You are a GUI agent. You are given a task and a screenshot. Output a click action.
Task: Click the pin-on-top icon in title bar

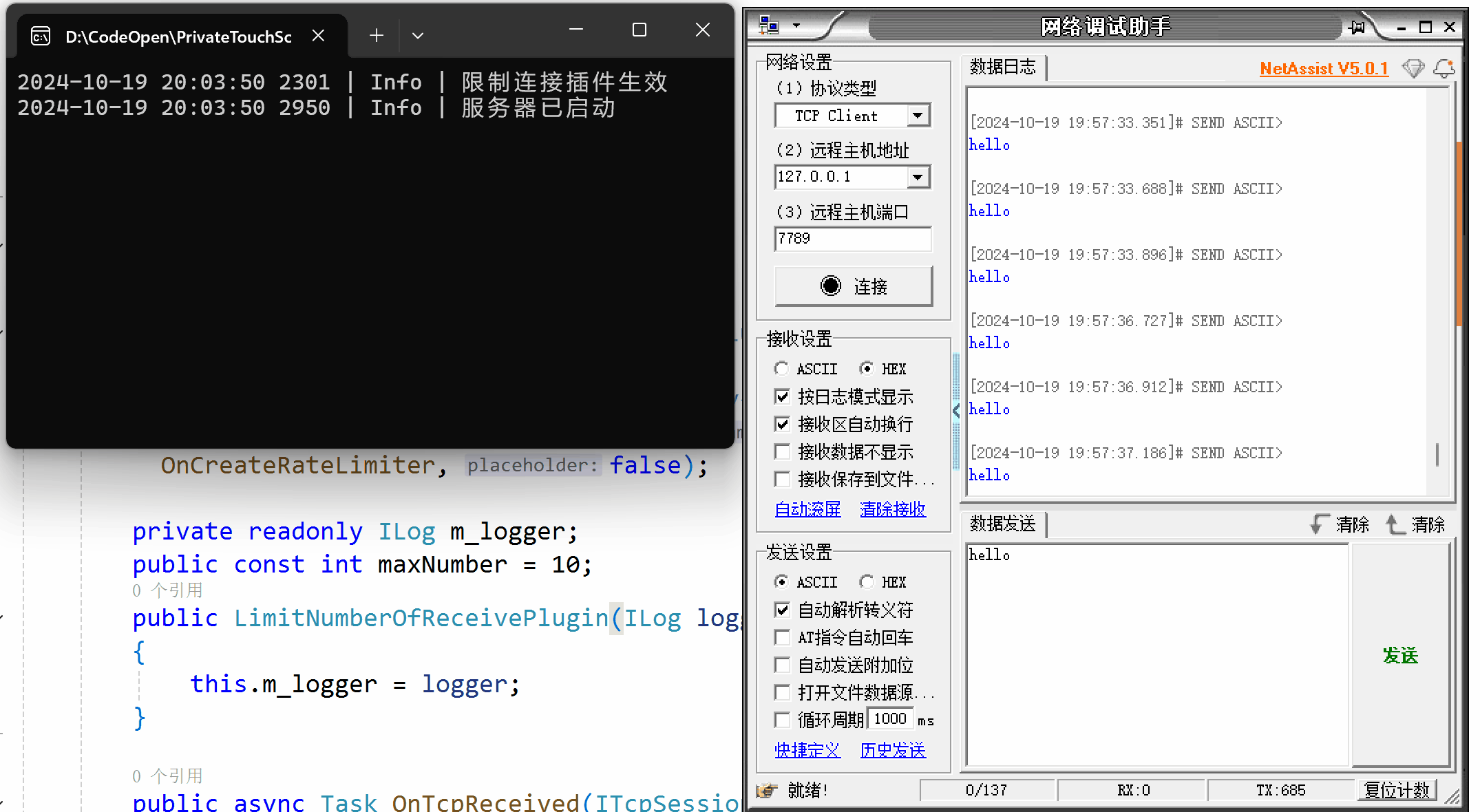tap(1357, 27)
